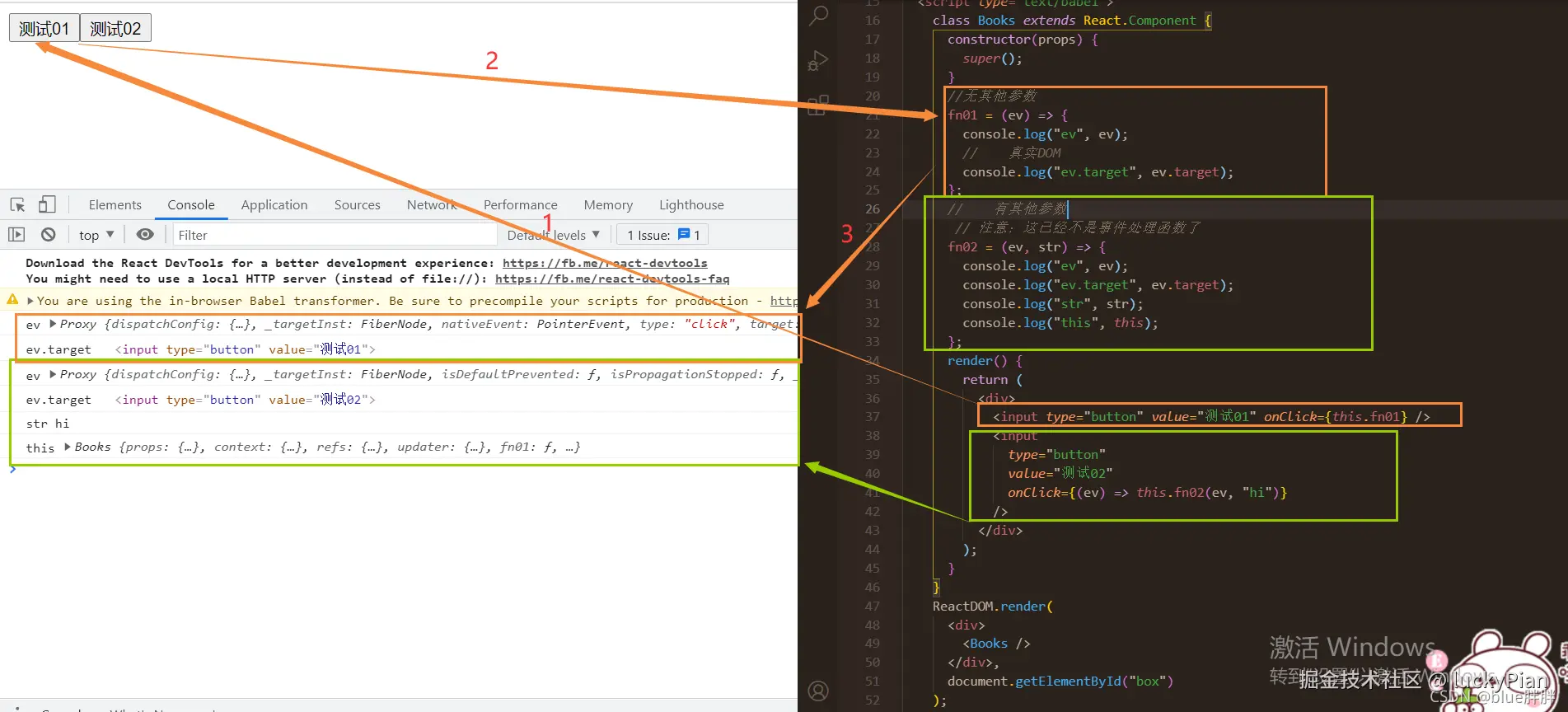Toggle the device toolbar icon
The width and height of the screenshot is (1568, 712).
[x=47, y=204]
